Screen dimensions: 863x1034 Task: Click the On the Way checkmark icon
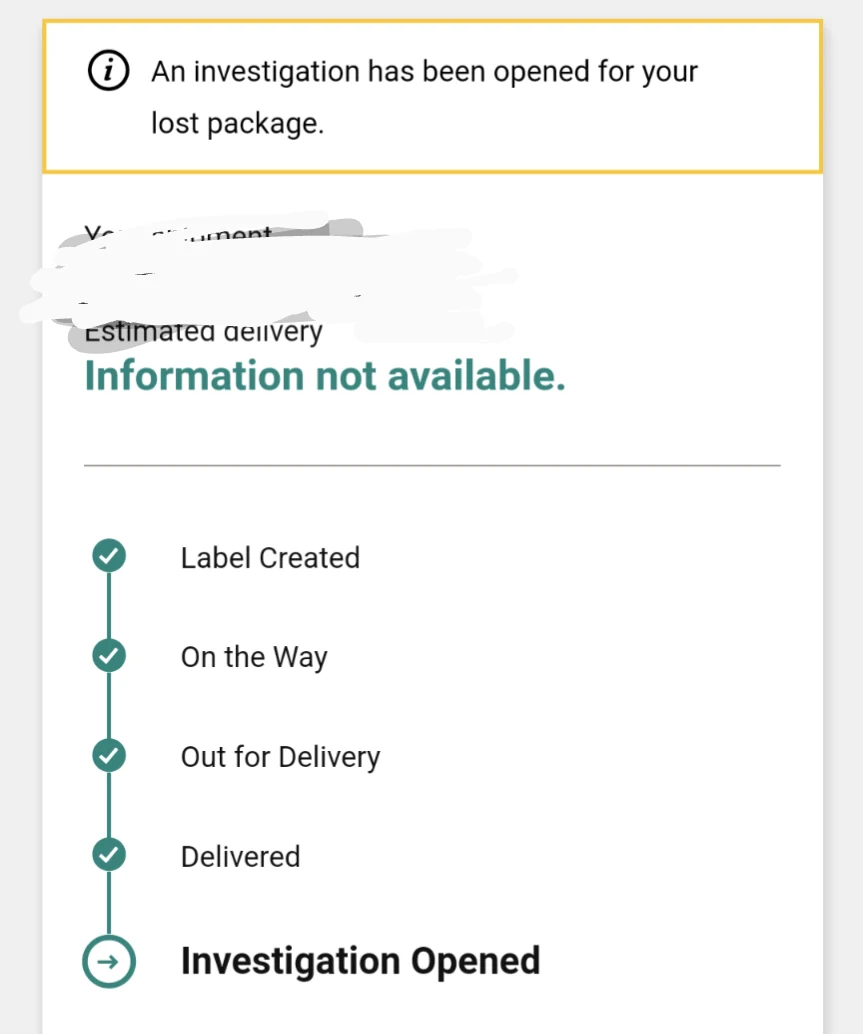(x=108, y=655)
